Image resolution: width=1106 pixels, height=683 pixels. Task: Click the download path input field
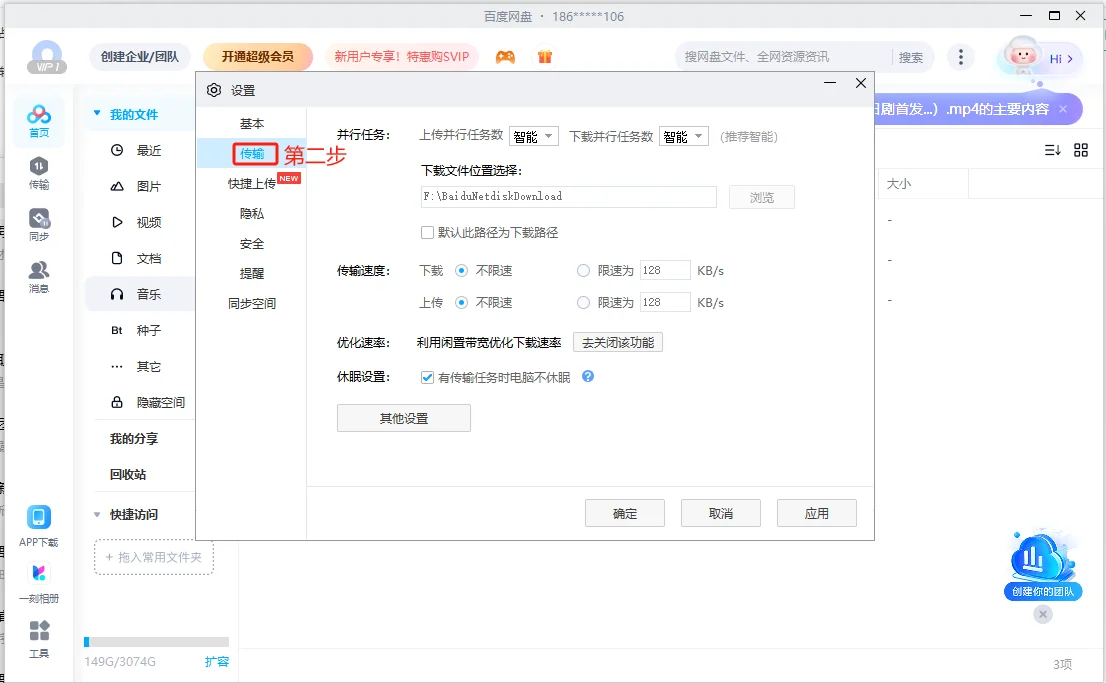coord(567,196)
